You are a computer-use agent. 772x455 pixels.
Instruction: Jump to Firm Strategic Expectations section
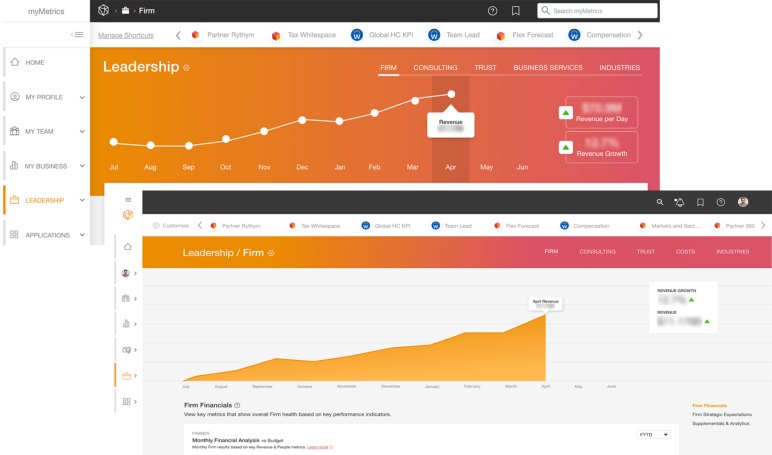pyautogui.click(x=722, y=415)
